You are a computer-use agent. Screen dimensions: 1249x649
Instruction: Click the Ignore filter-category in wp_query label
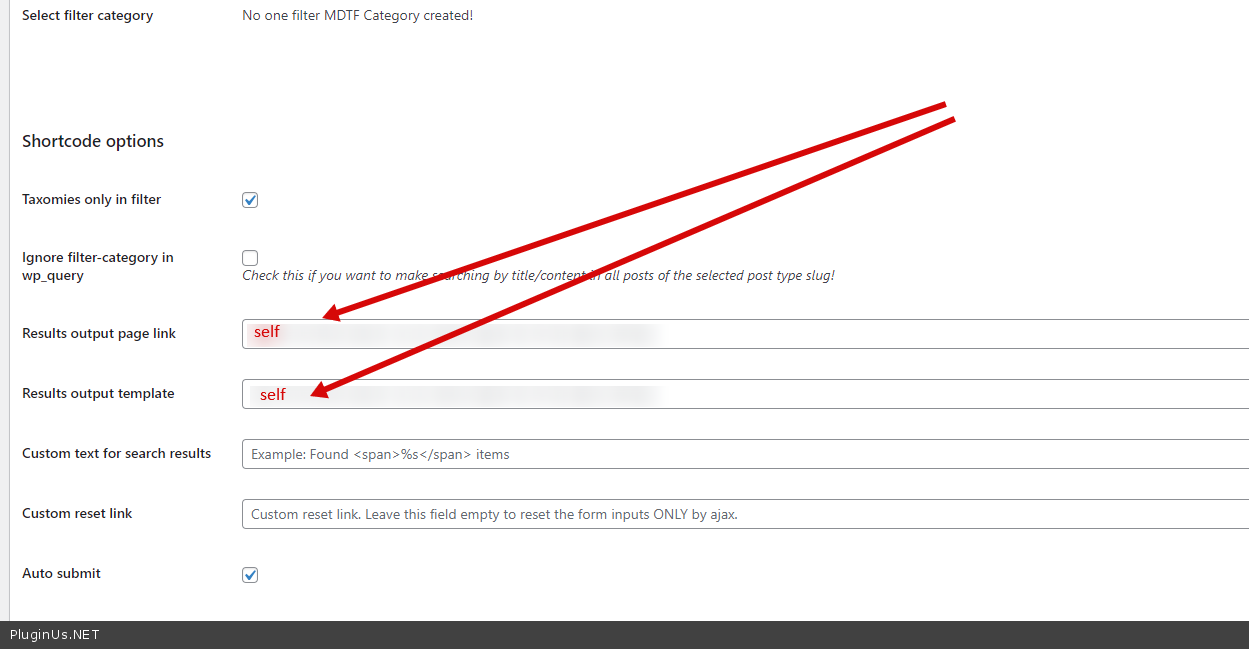coord(97,266)
